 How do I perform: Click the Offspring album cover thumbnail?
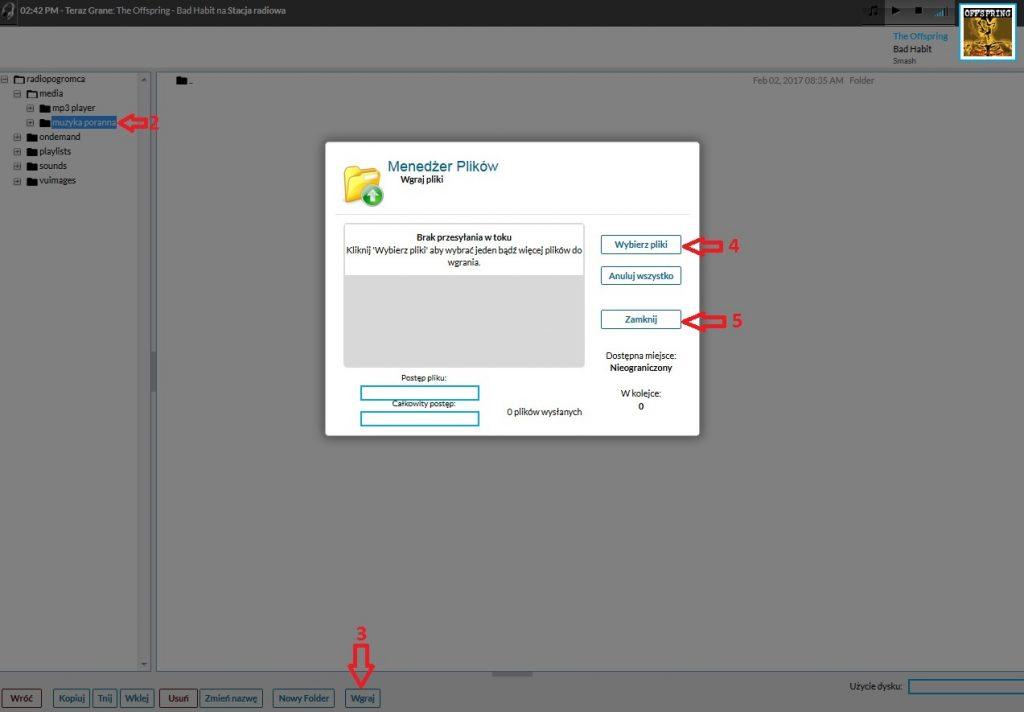(x=987, y=31)
